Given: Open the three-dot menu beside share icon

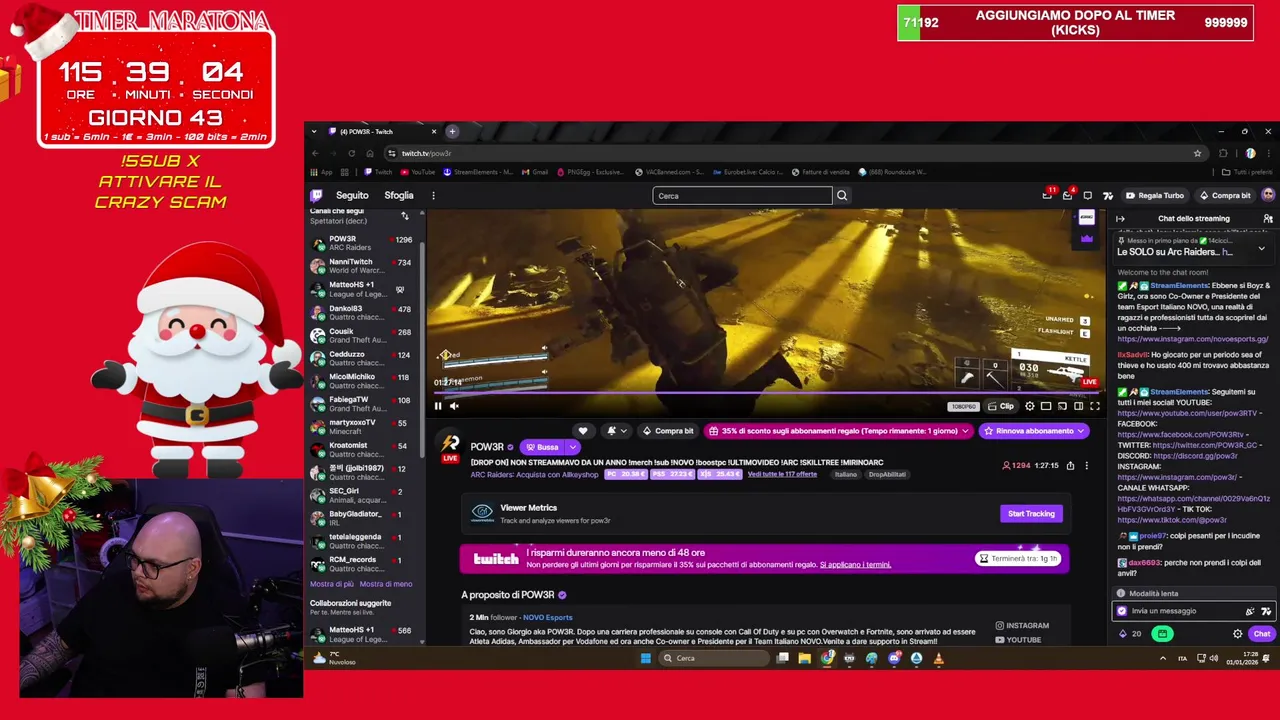Looking at the screenshot, I should point(1087,466).
